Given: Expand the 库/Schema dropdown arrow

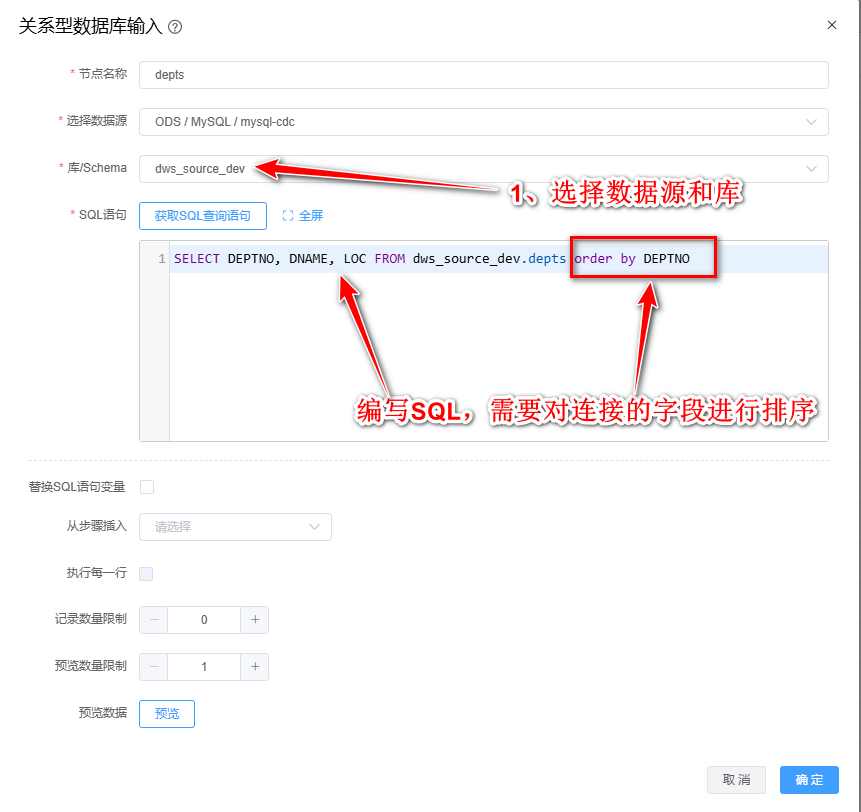Looking at the screenshot, I should pyautogui.click(x=811, y=169).
